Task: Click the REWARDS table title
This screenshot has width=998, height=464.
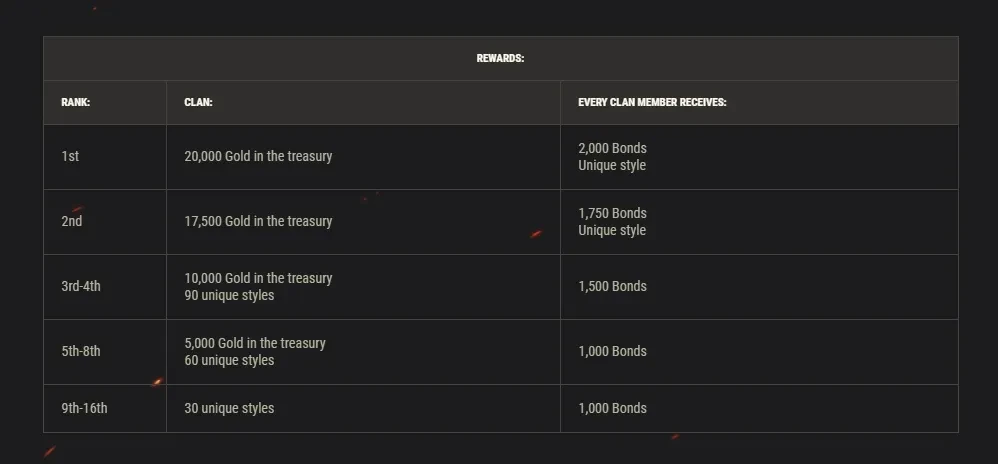Action: [x=500, y=58]
